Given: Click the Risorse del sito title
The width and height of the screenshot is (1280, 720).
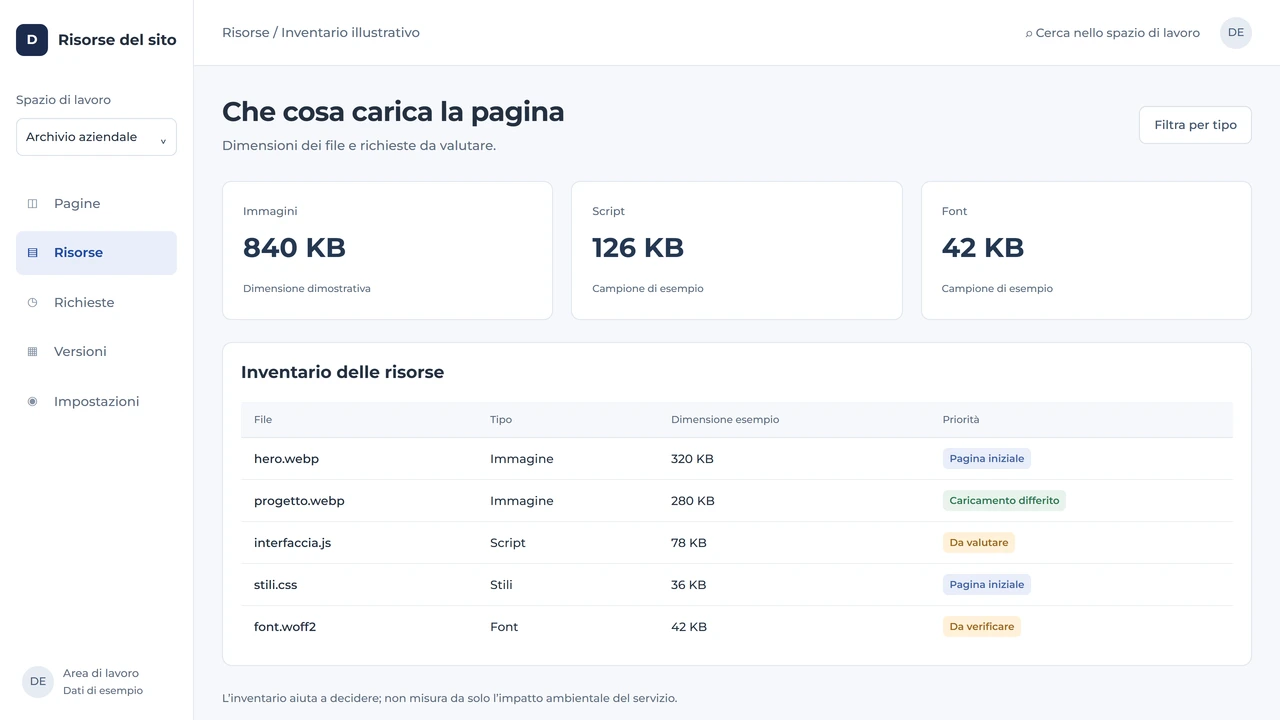Looking at the screenshot, I should (117, 40).
